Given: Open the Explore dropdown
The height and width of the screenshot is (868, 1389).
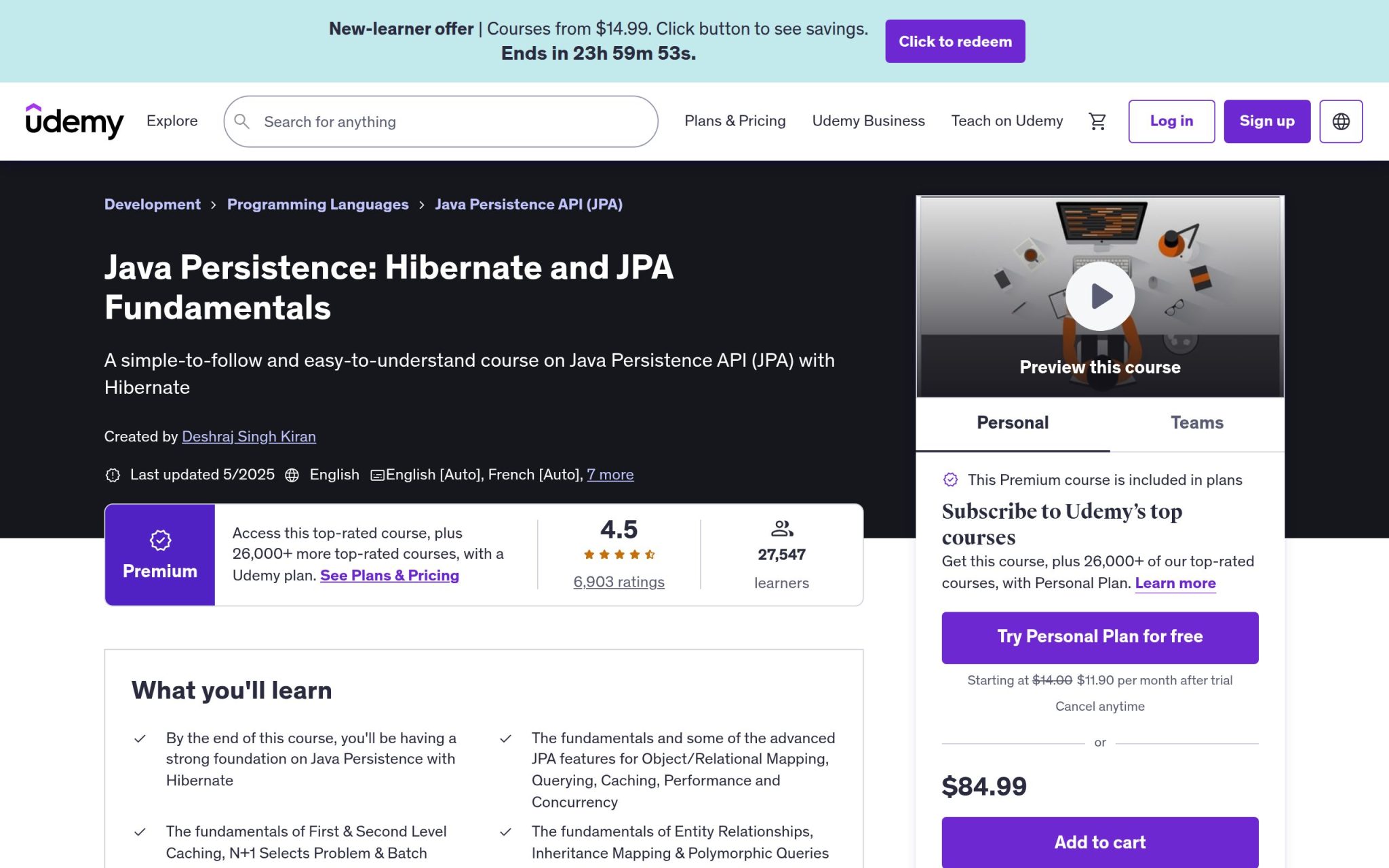Looking at the screenshot, I should click(172, 121).
